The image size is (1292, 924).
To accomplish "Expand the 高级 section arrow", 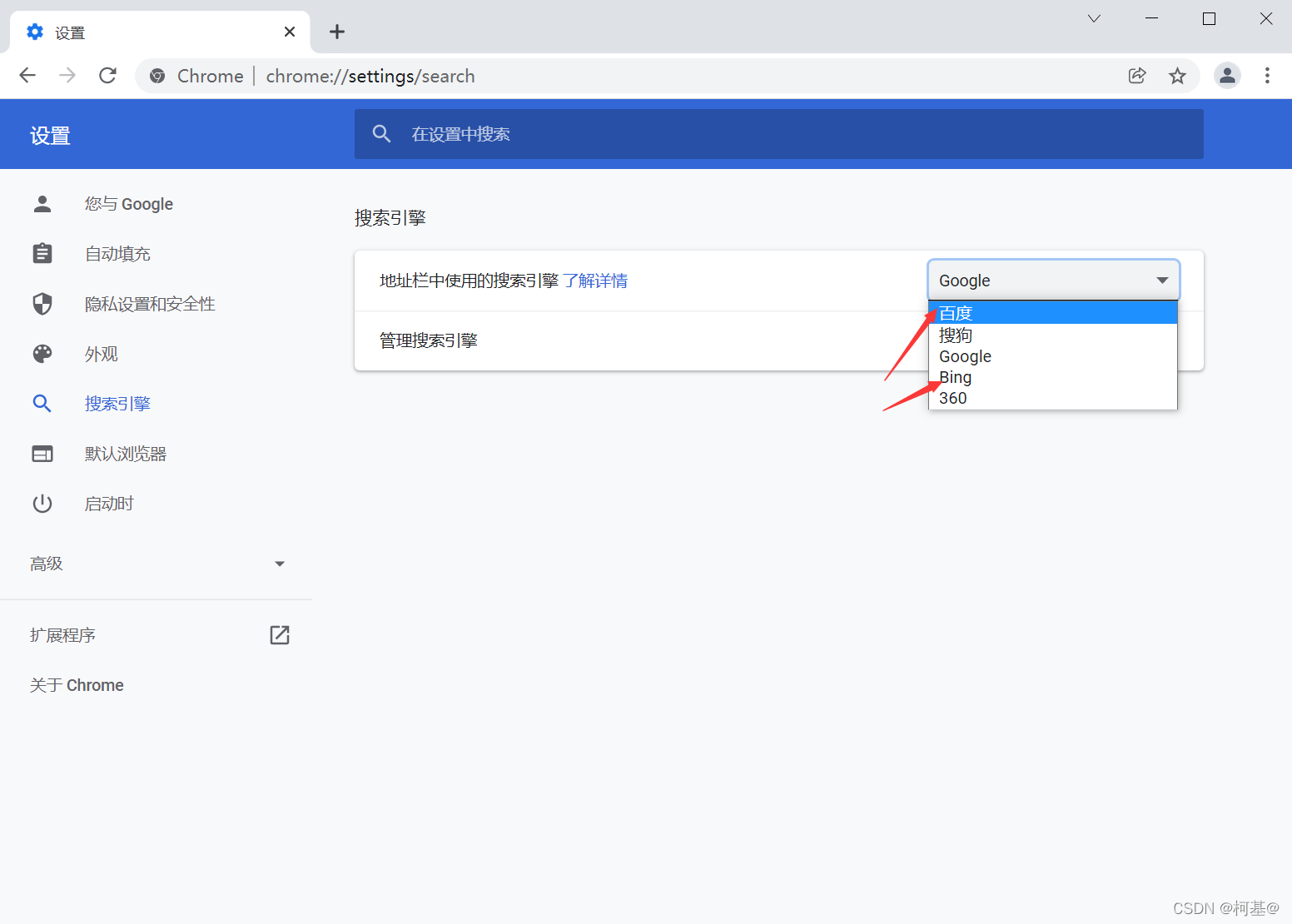I will [280, 564].
